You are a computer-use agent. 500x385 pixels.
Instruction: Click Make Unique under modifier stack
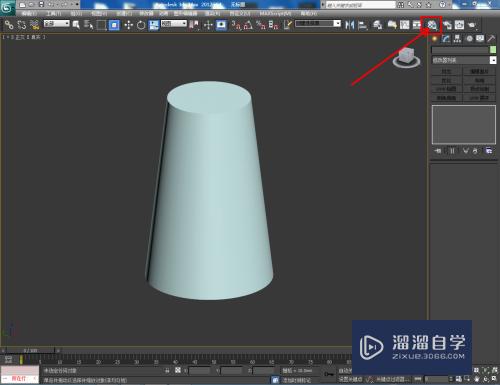click(466, 151)
